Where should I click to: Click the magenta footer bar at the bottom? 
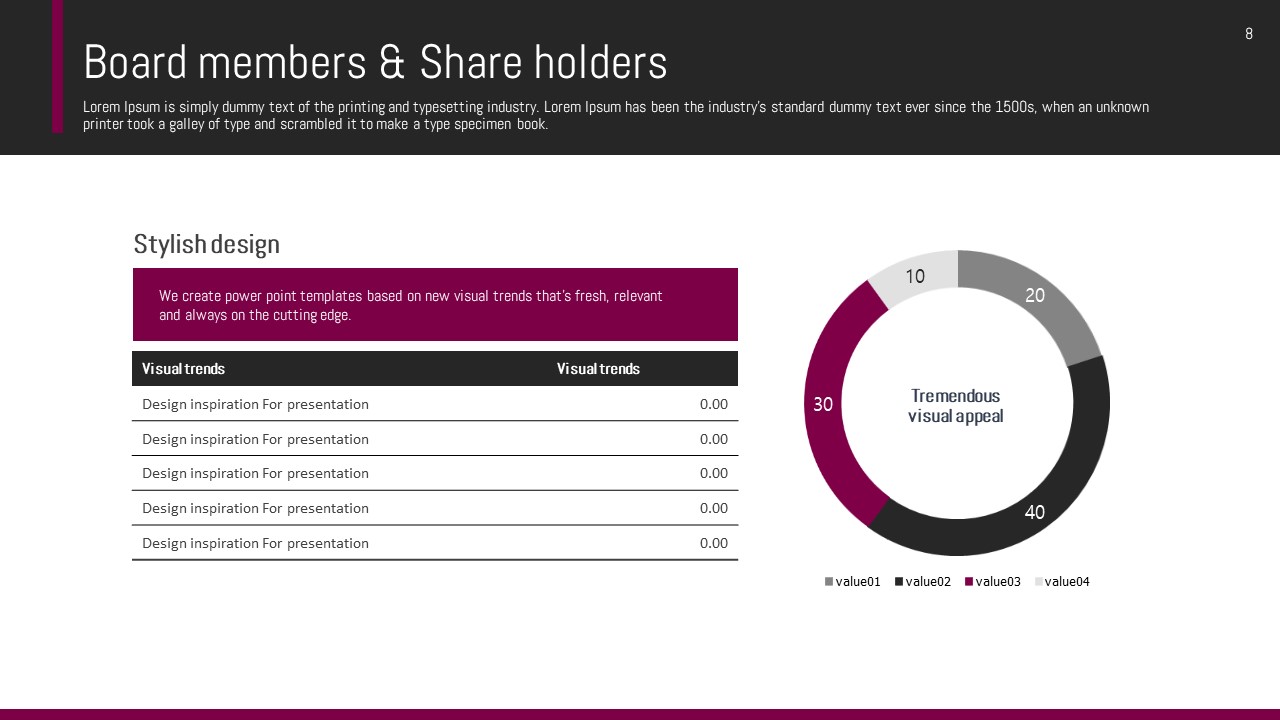(640, 714)
